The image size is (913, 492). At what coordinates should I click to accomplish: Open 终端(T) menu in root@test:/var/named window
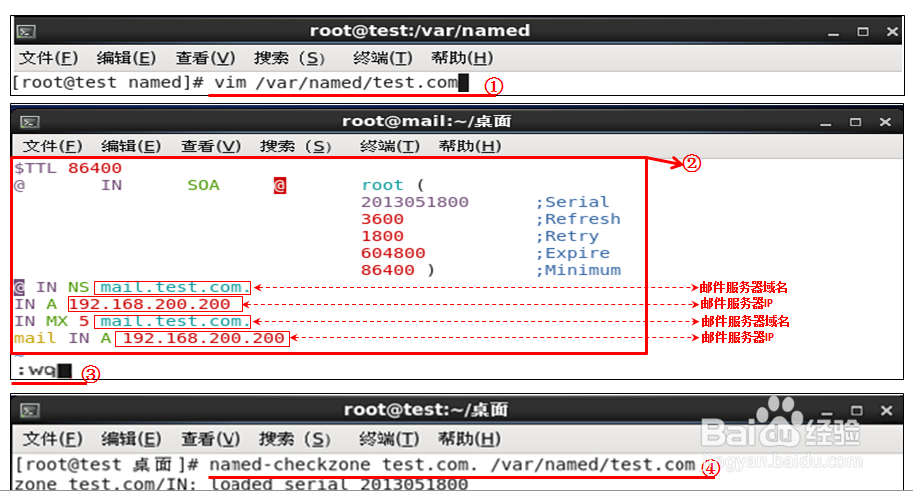(x=383, y=58)
